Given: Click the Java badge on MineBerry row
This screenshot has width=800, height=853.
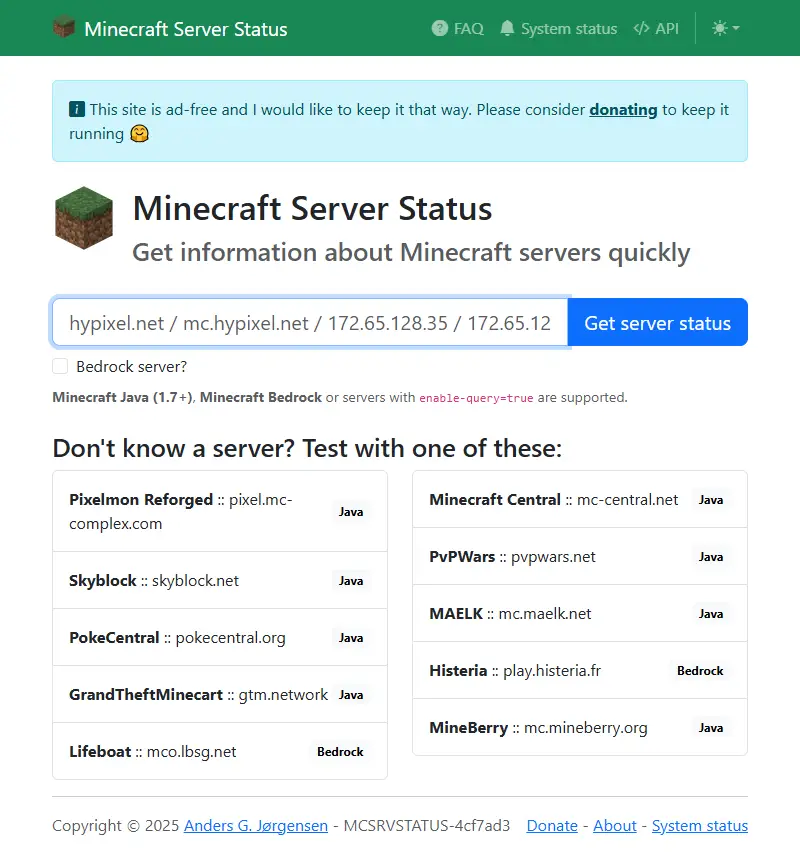Looking at the screenshot, I should coord(711,728).
